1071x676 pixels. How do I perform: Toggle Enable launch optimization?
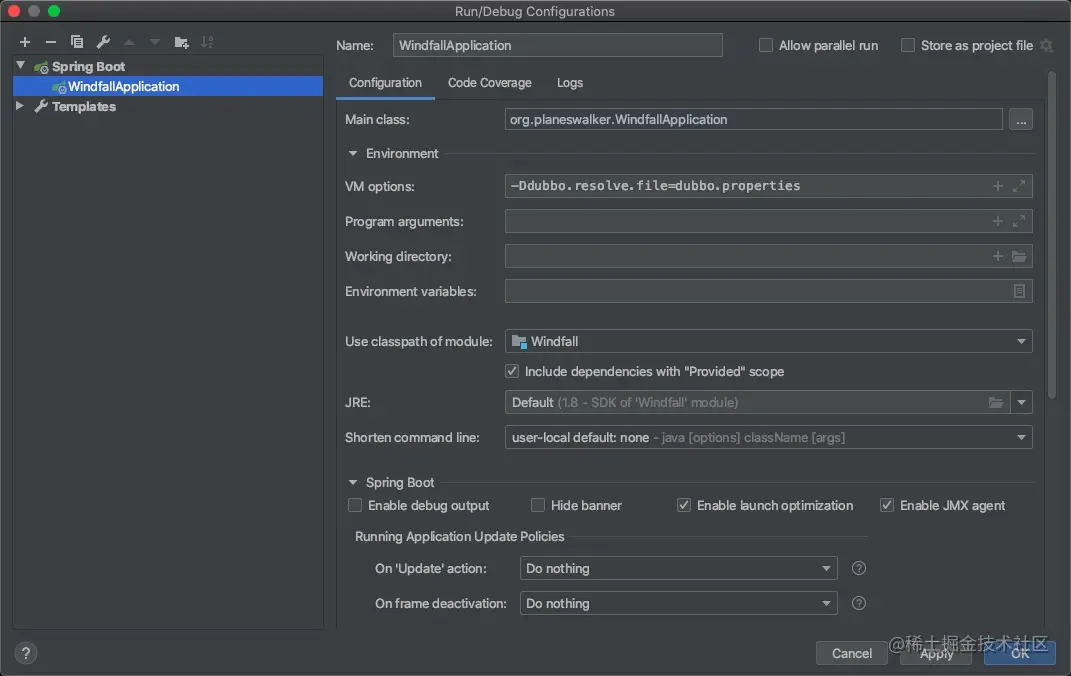[x=684, y=505]
